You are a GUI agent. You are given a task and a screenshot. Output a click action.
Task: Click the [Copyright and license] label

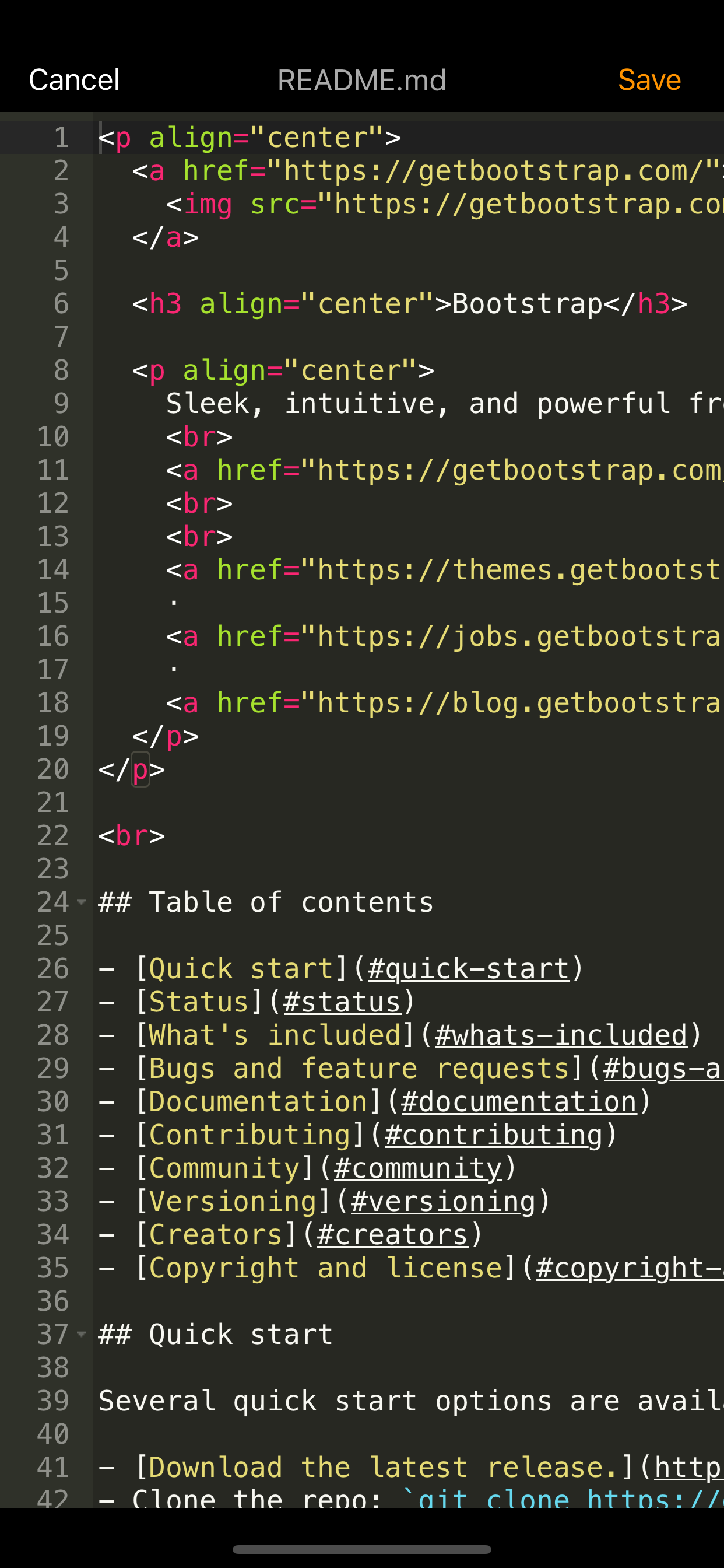(x=325, y=1268)
